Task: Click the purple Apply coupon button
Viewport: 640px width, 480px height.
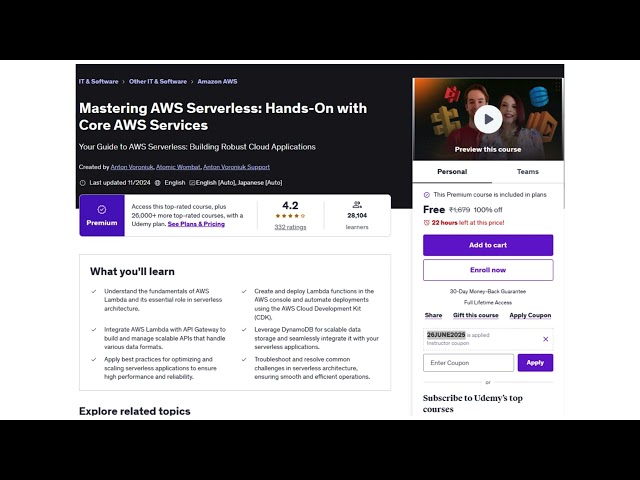Action: (535, 363)
